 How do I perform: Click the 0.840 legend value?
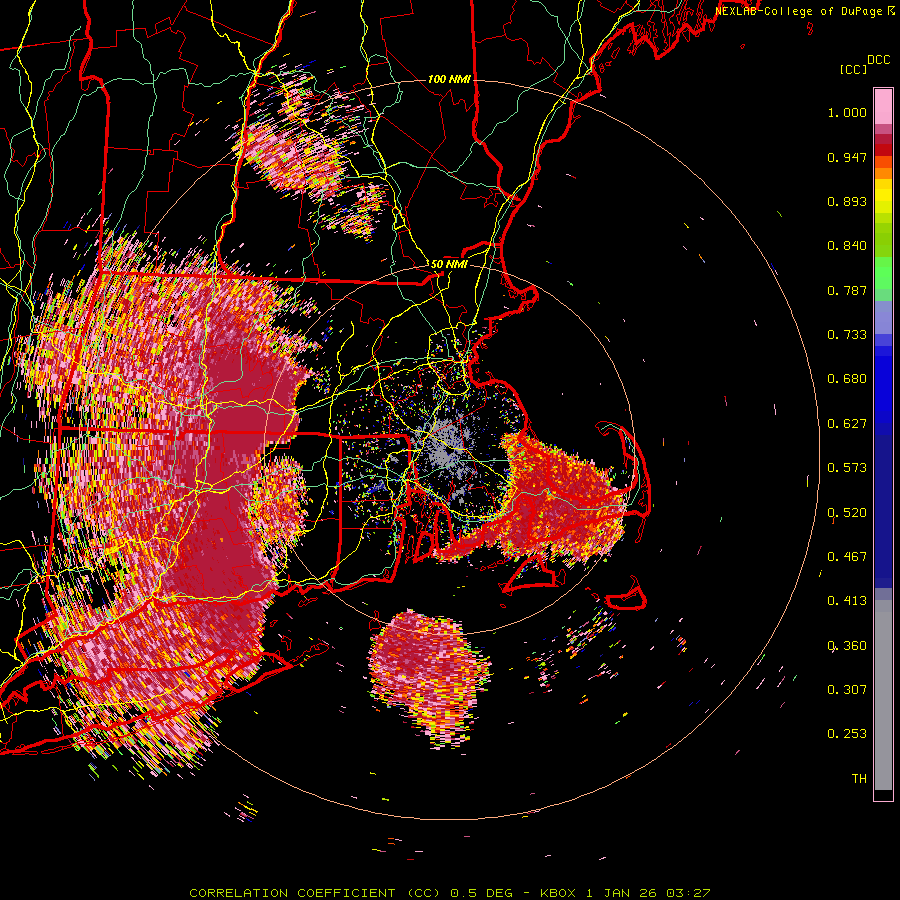847,246
